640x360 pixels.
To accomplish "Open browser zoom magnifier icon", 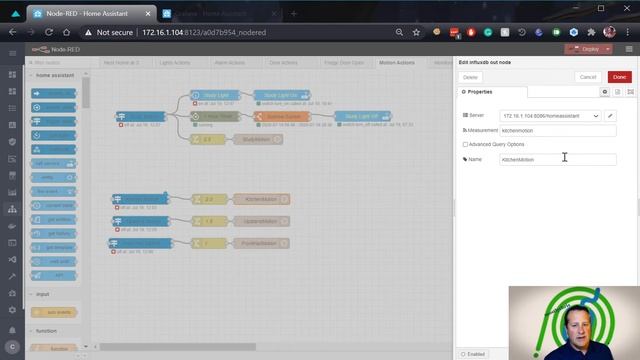I will [399, 32].
